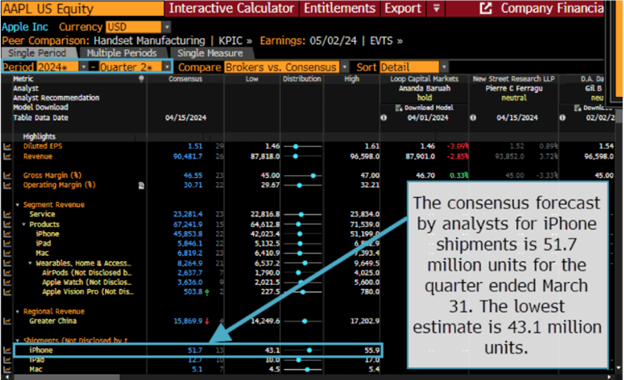Image resolution: width=624 pixels, height=380 pixels.
Task: Click the pin icon in Metric header
Action: click(141, 79)
